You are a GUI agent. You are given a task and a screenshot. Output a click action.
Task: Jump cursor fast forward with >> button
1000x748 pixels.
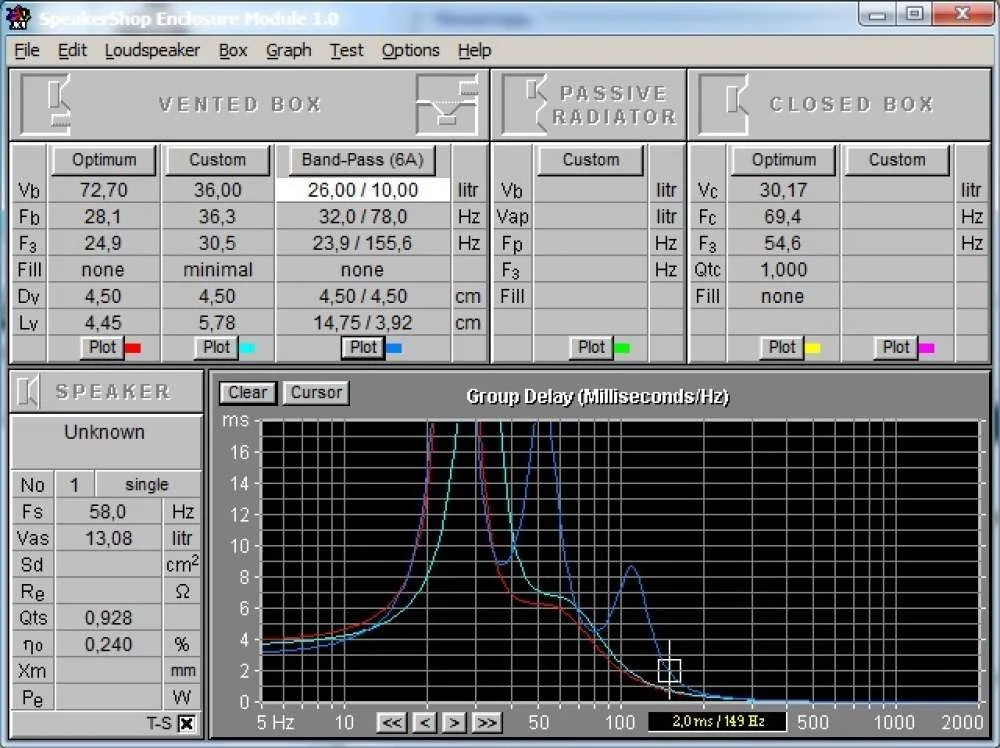tap(487, 722)
